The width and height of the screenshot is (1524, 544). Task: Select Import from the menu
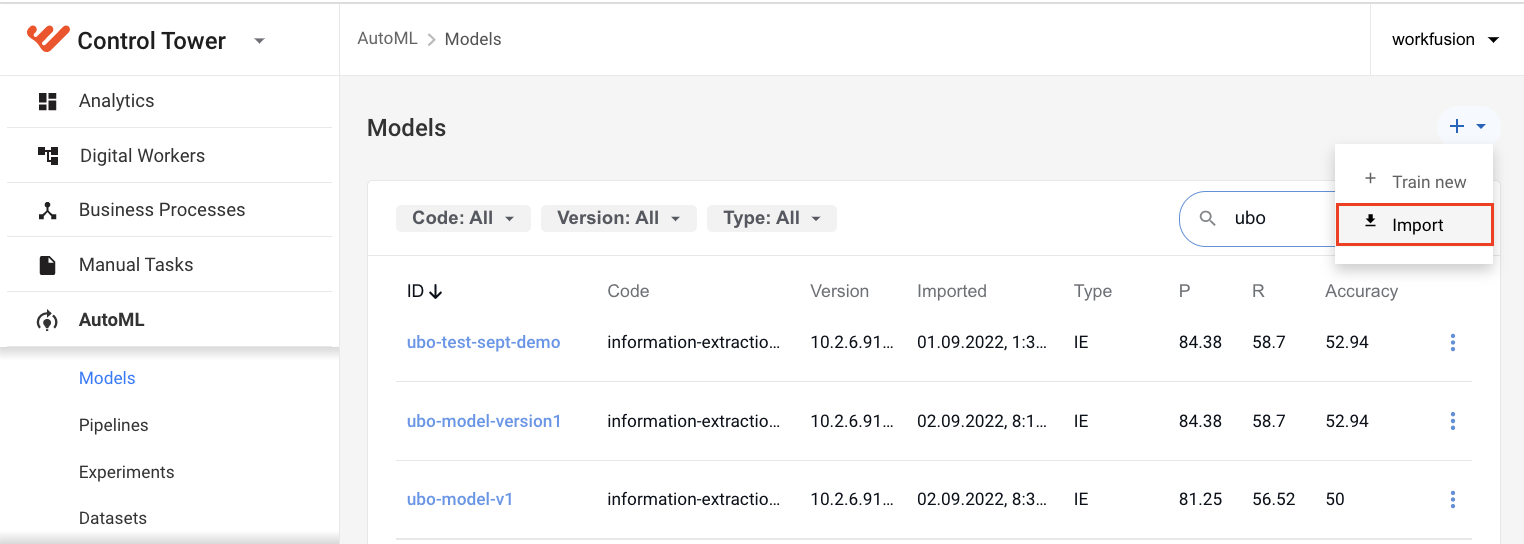click(1414, 224)
